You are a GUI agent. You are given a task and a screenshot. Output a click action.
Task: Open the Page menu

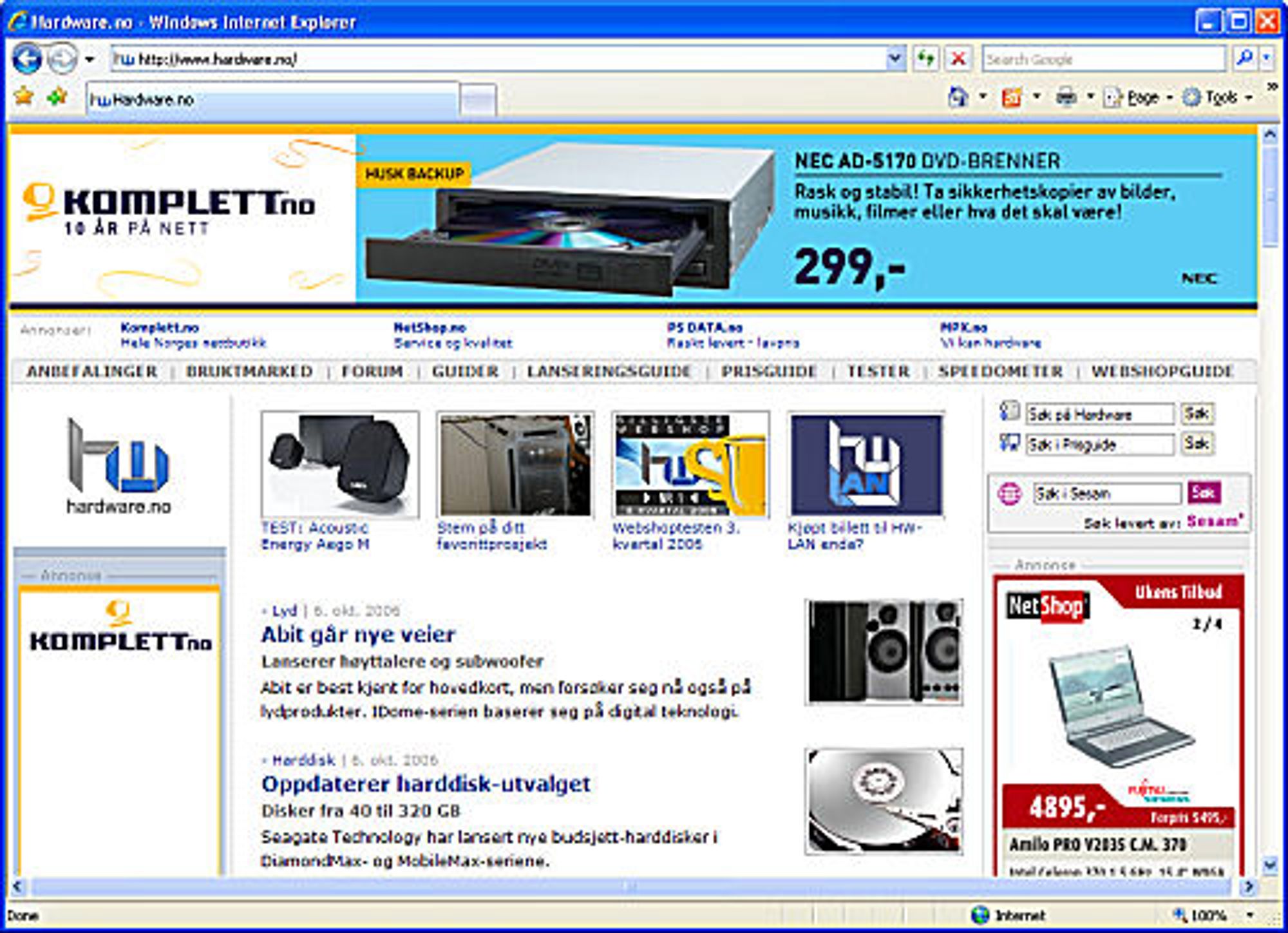click(1138, 97)
